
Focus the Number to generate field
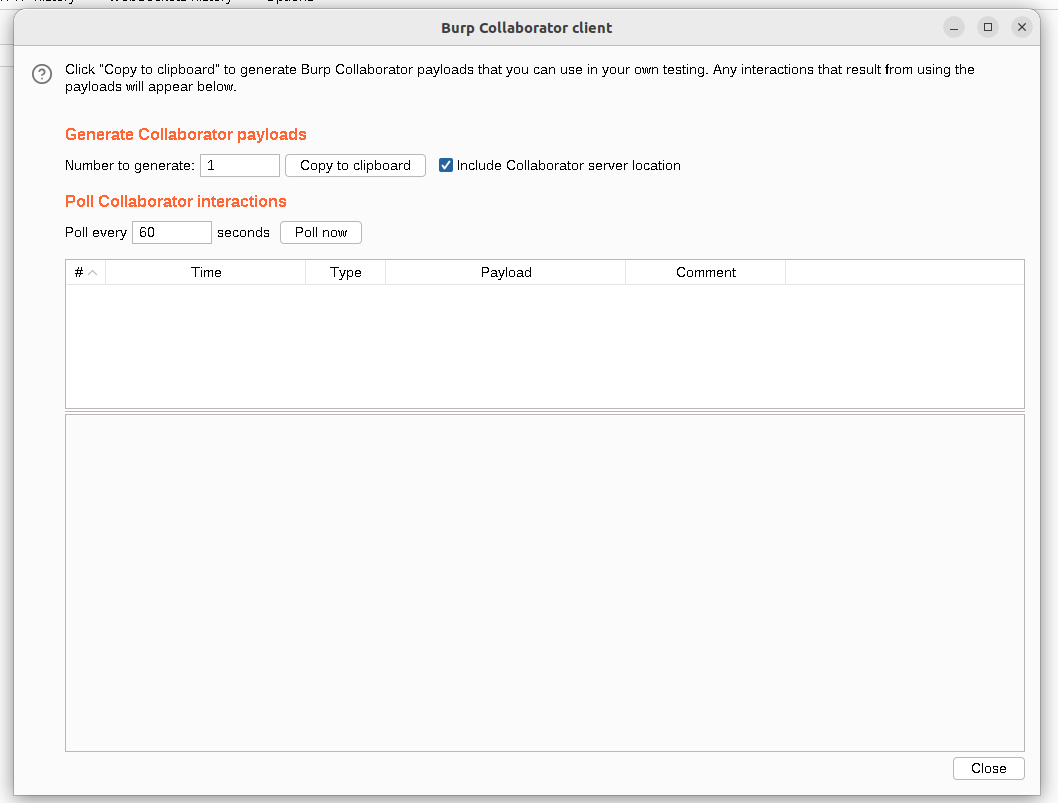tap(240, 165)
